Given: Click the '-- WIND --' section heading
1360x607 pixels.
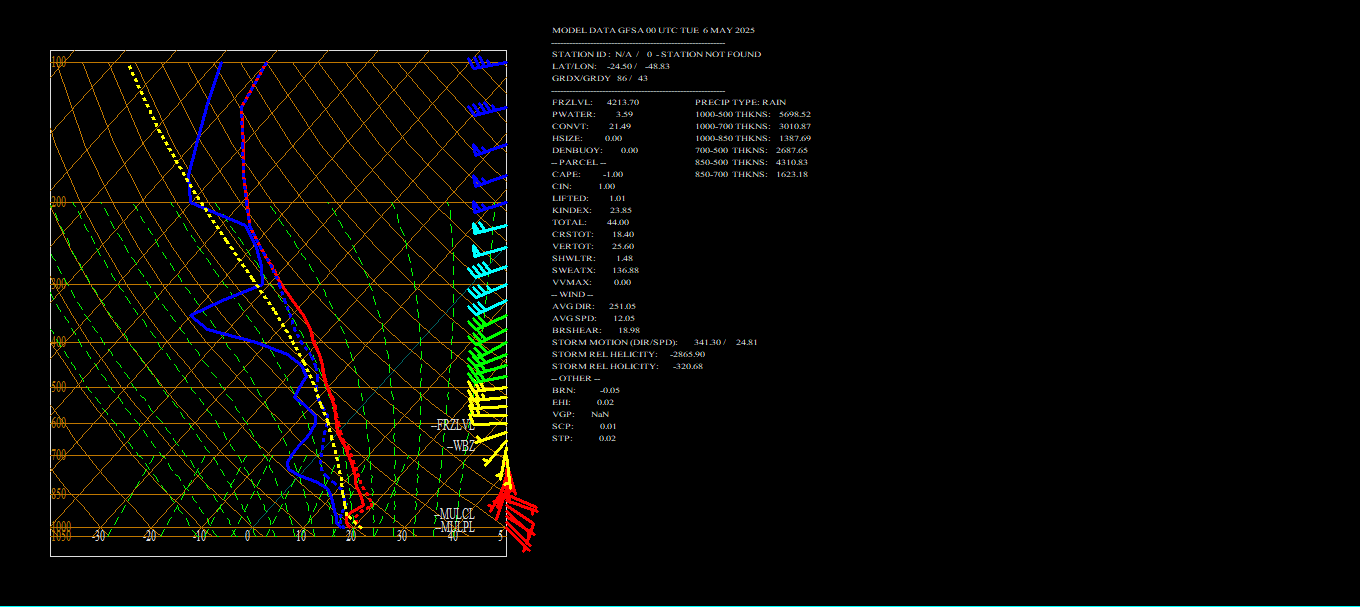Looking at the screenshot, I should [572, 294].
